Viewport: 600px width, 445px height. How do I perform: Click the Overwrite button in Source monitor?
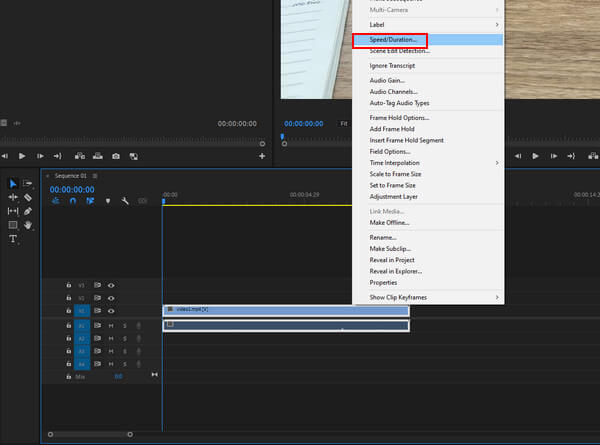click(x=98, y=156)
